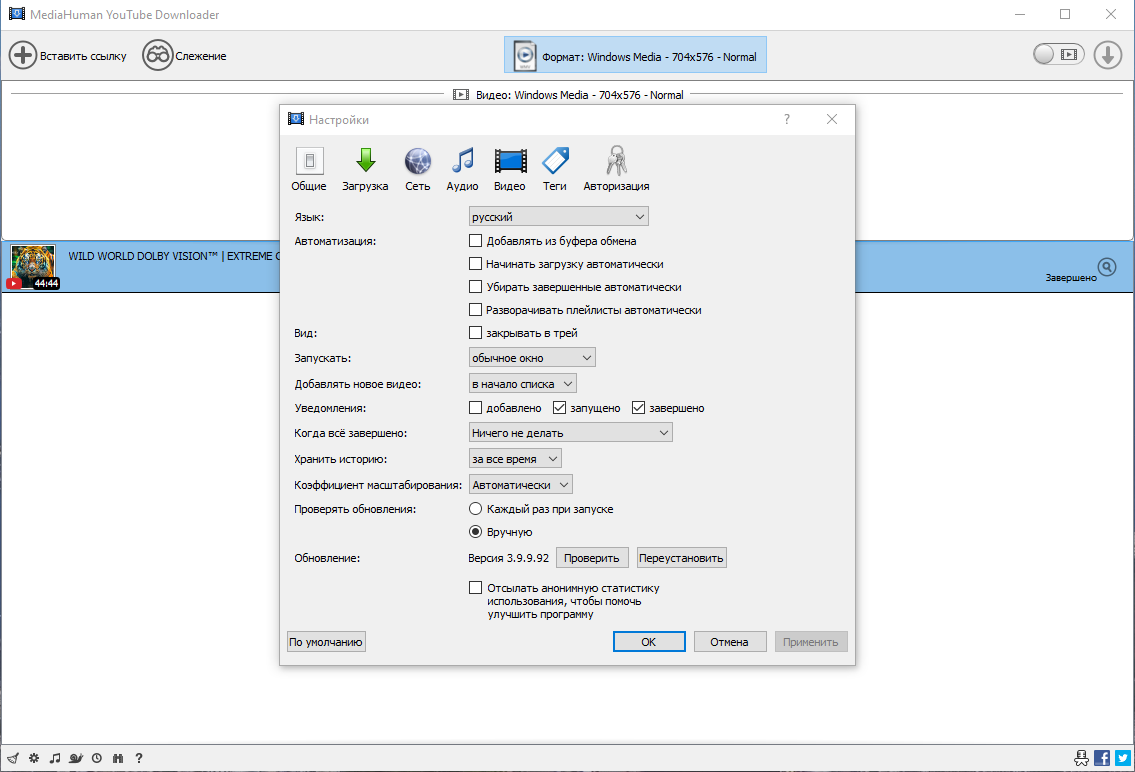Enable Начинать загрузку автоматически checkbox

(x=476, y=264)
